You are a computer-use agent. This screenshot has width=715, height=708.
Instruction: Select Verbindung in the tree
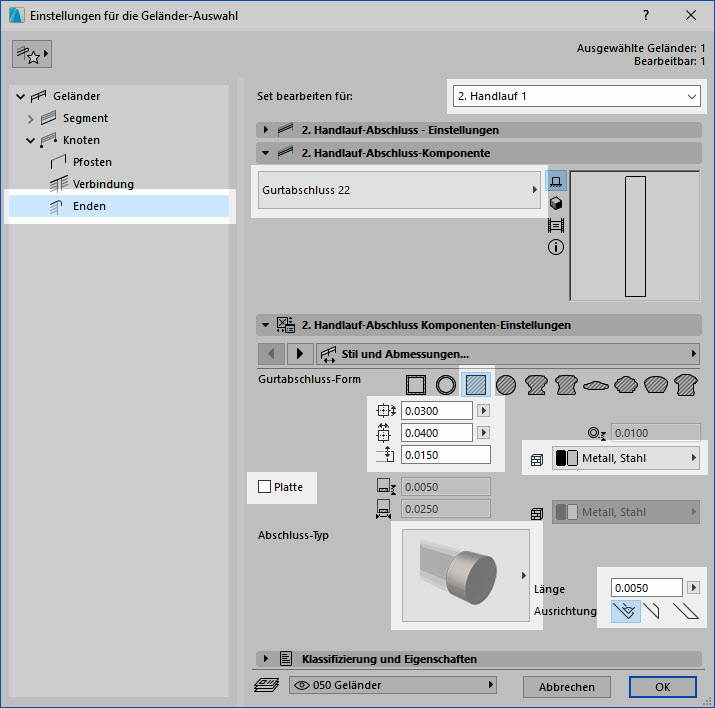pos(103,184)
